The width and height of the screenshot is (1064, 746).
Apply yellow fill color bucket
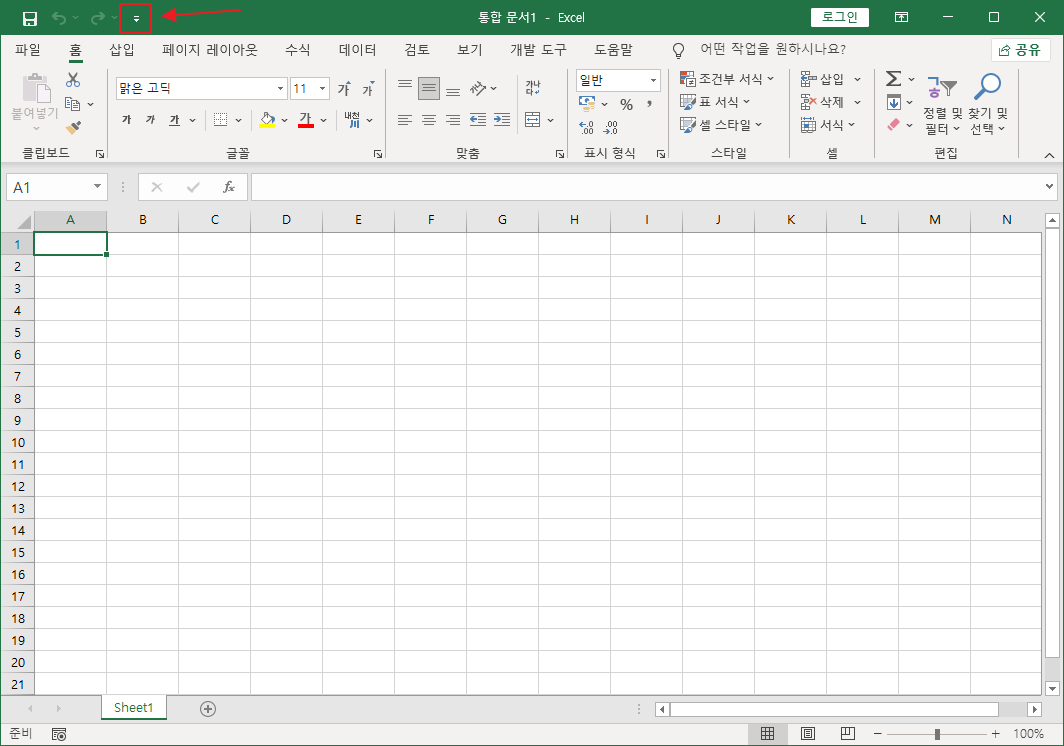click(267, 120)
